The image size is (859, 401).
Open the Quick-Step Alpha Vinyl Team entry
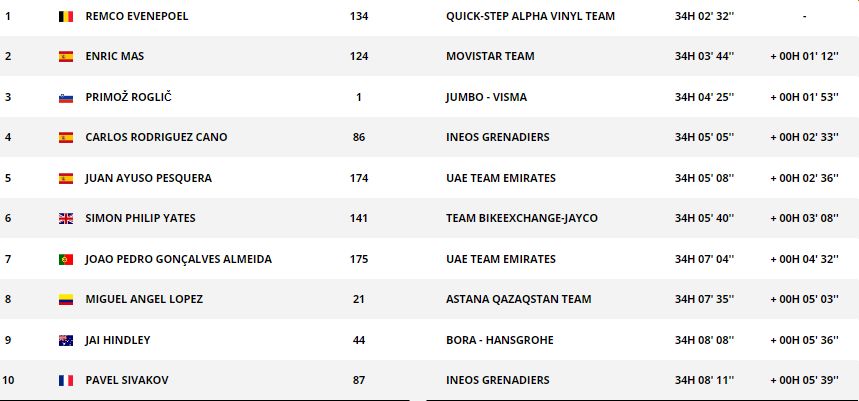(x=530, y=16)
